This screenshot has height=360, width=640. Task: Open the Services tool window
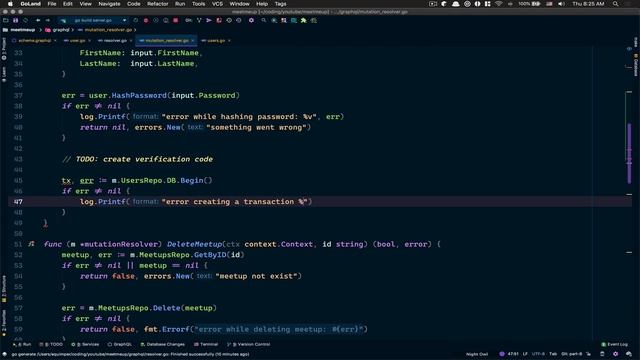85,344
